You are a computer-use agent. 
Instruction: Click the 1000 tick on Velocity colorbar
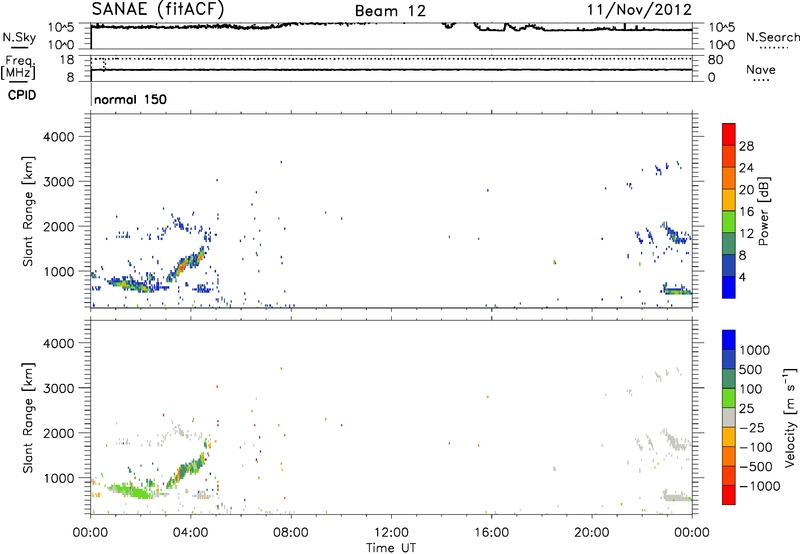[755, 350]
